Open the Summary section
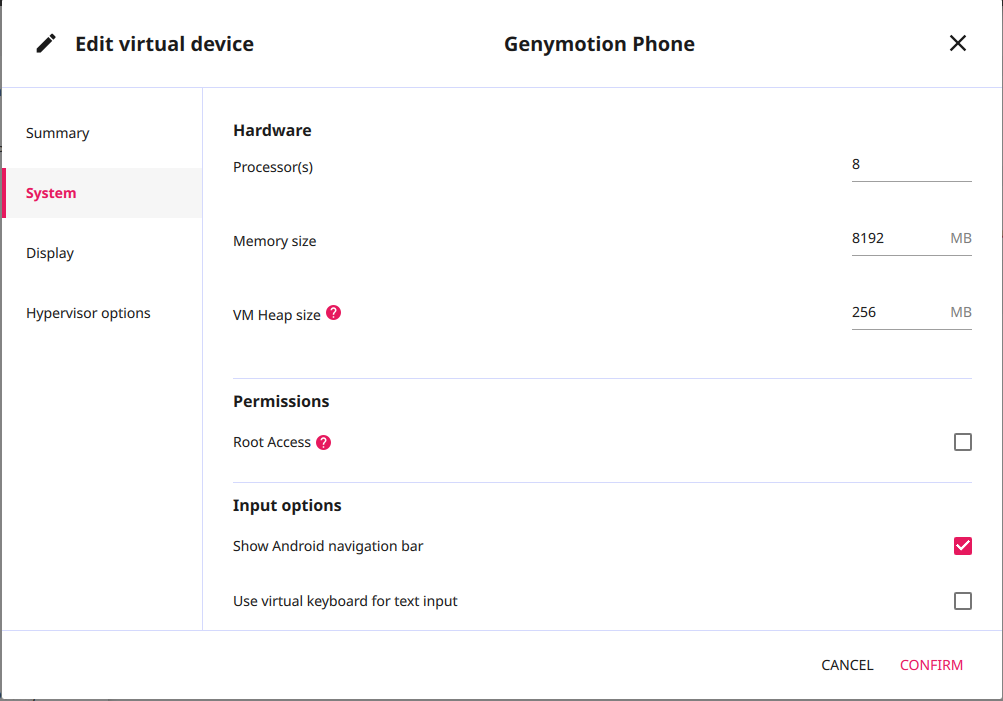The height and width of the screenshot is (701, 1003). pos(57,132)
